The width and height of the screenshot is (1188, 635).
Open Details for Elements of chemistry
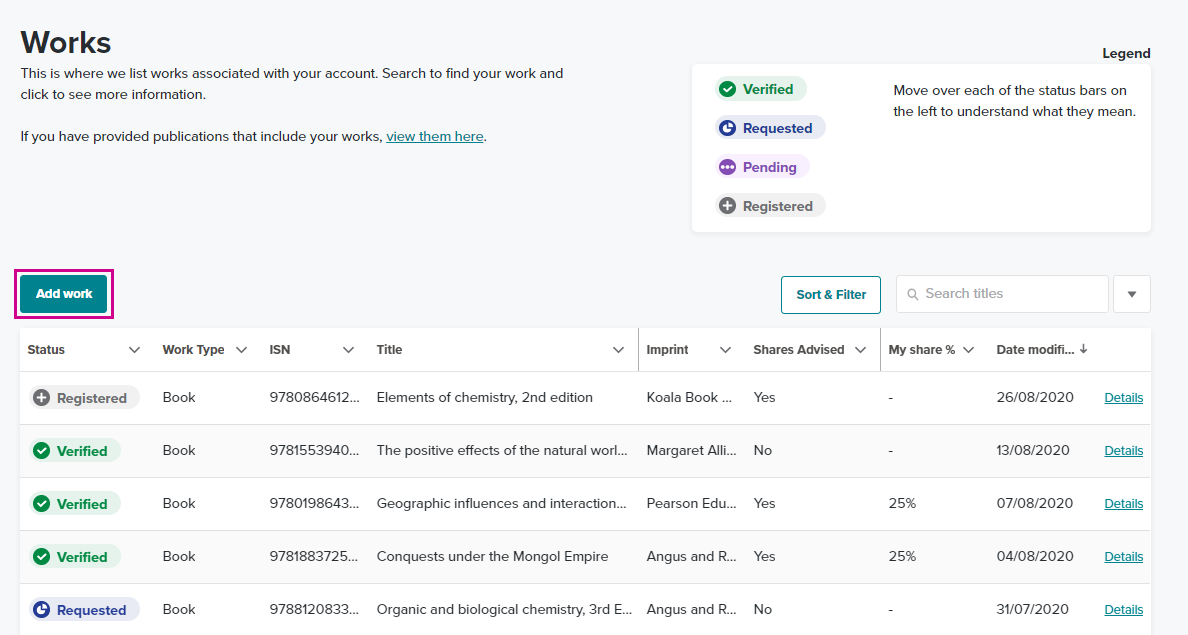(1124, 398)
